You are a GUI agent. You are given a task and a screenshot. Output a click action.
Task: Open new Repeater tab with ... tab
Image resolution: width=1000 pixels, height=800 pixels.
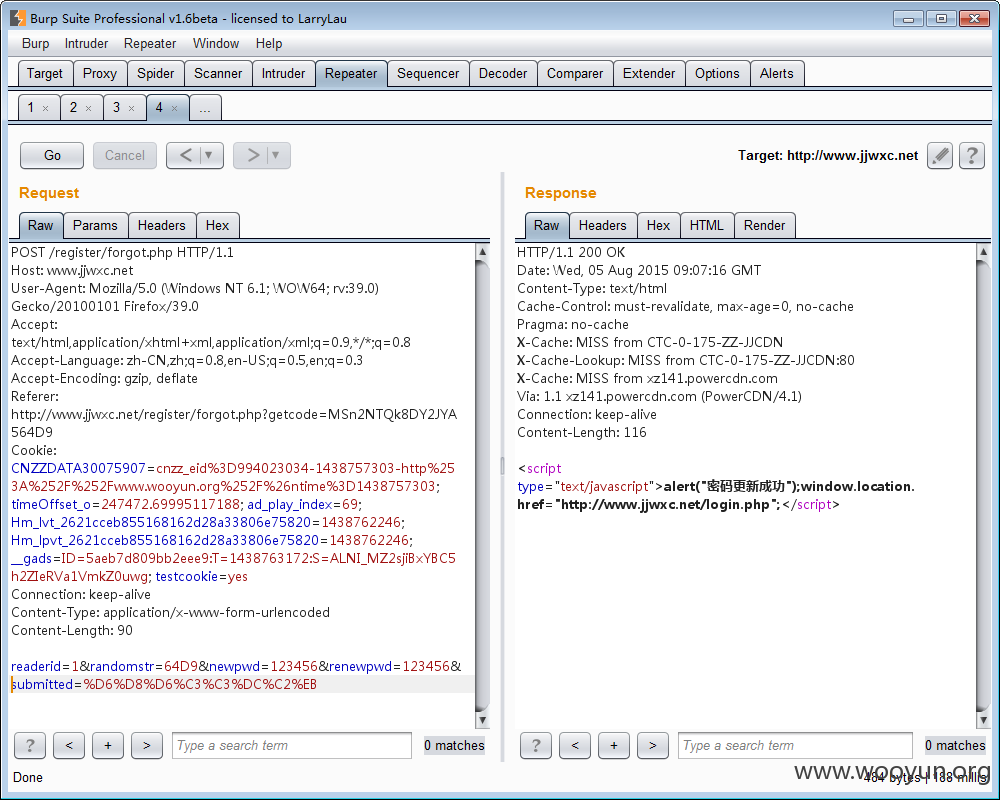[x=205, y=108]
